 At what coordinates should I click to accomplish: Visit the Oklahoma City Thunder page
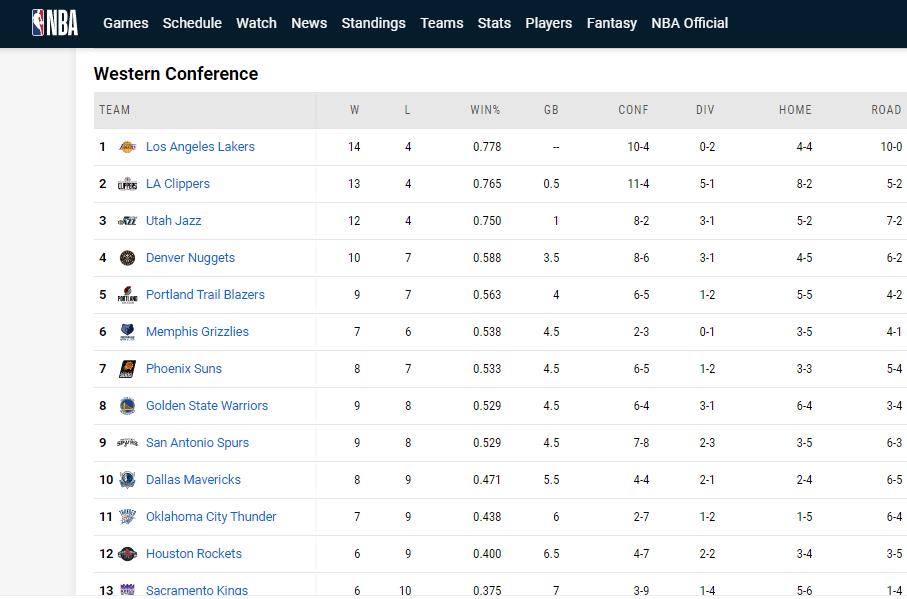(211, 517)
